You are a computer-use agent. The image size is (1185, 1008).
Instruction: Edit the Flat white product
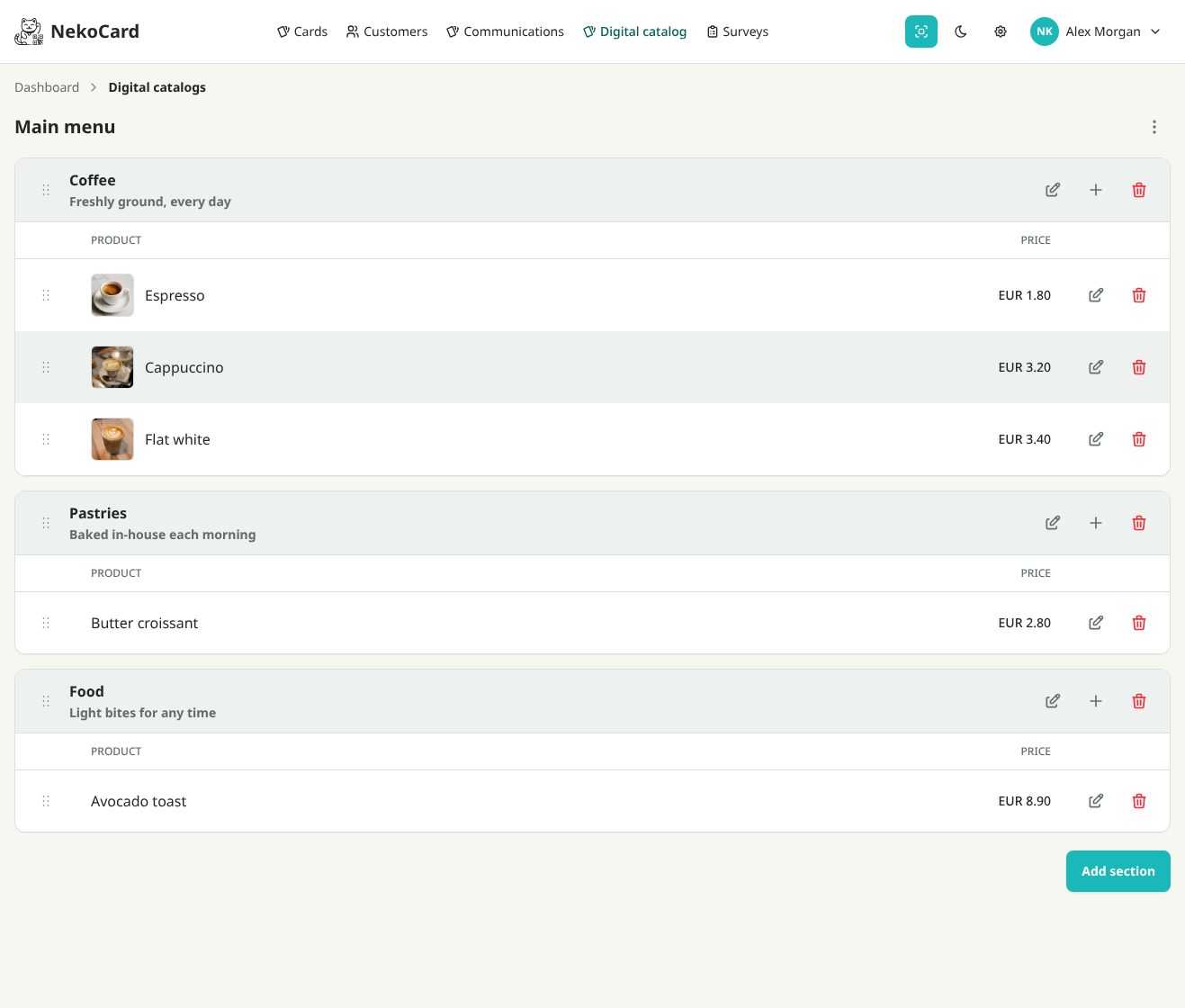point(1096,439)
